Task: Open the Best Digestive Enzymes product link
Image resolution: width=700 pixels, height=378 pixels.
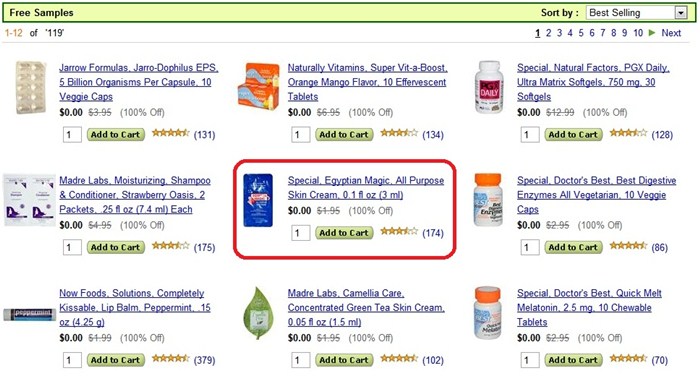Action: click(596, 195)
